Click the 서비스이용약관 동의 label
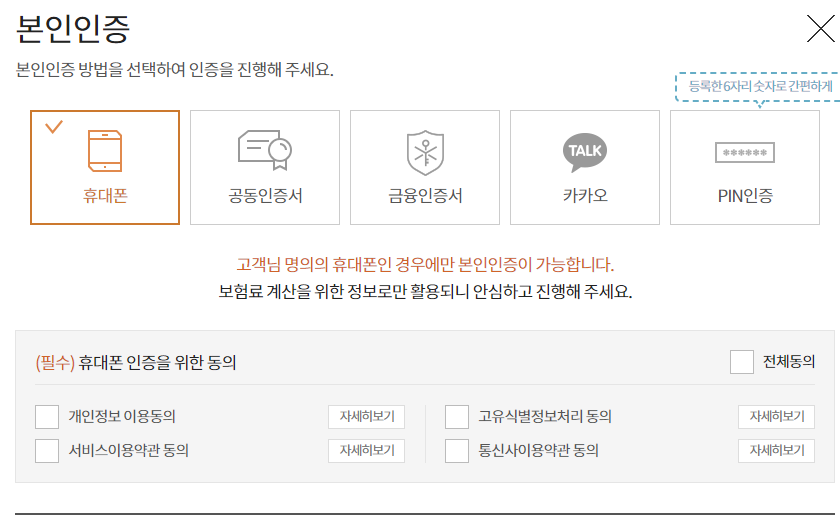The height and width of the screenshot is (528, 840). (129, 451)
